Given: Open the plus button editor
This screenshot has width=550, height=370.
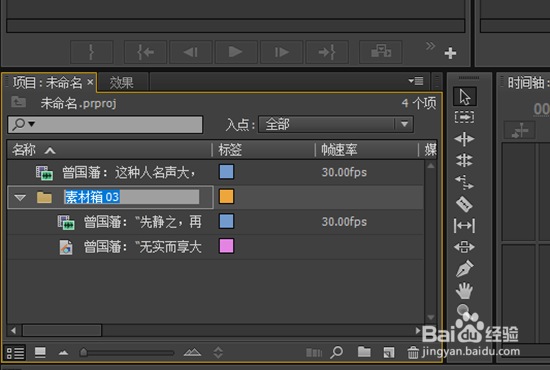Looking at the screenshot, I should click(x=450, y=53).
